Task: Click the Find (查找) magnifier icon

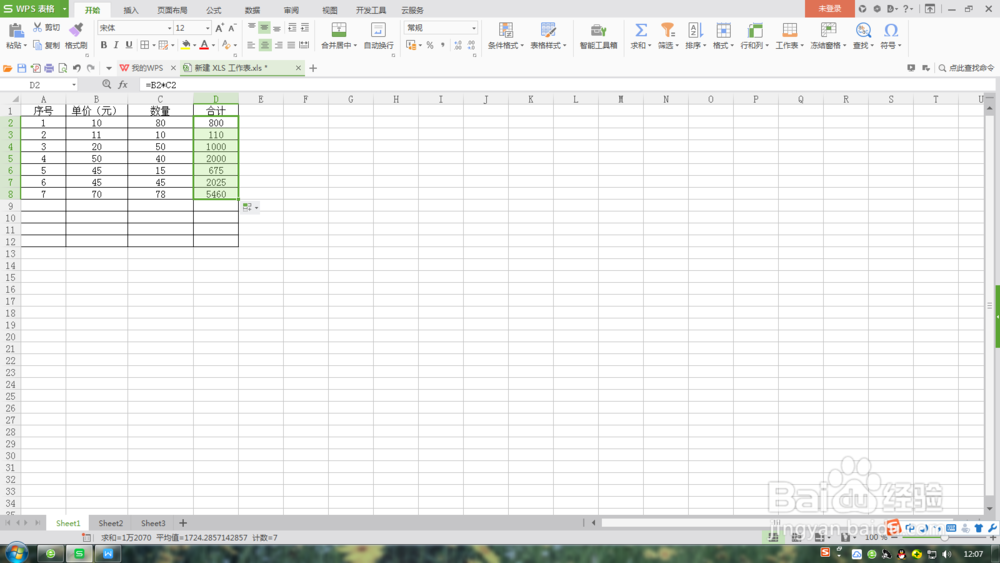Action: [x=863, y=30]
